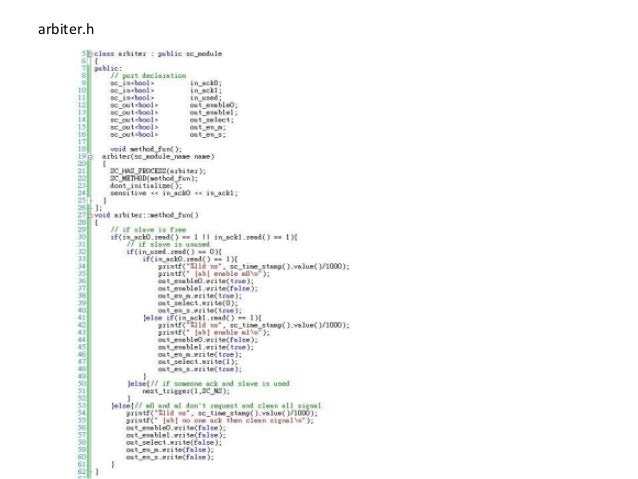638x479 pixels.
Task: Click the 'if(in_used.read() == 0)' line
Action: 174,252
